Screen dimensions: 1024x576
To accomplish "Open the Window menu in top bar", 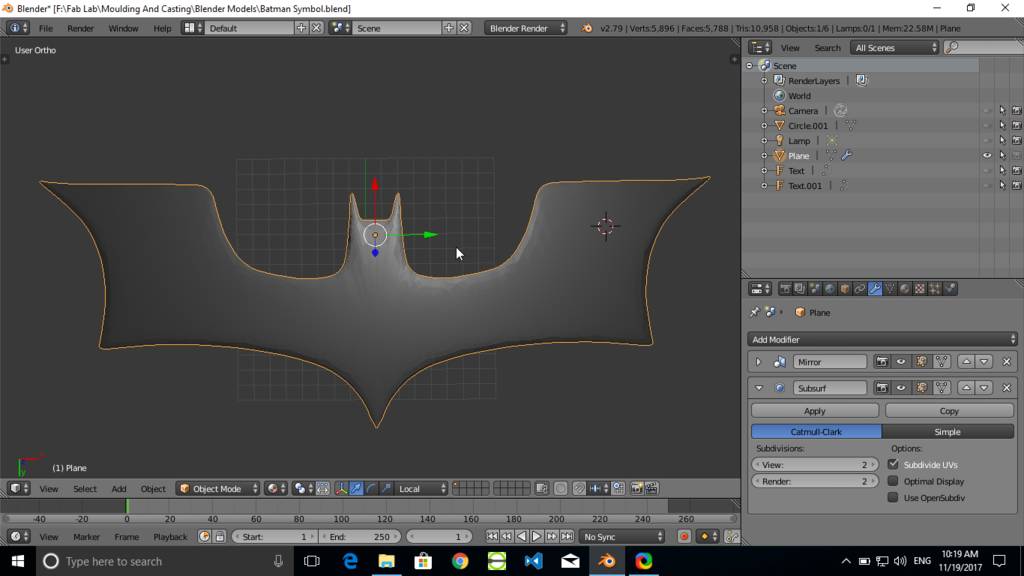I will (123, 28).
